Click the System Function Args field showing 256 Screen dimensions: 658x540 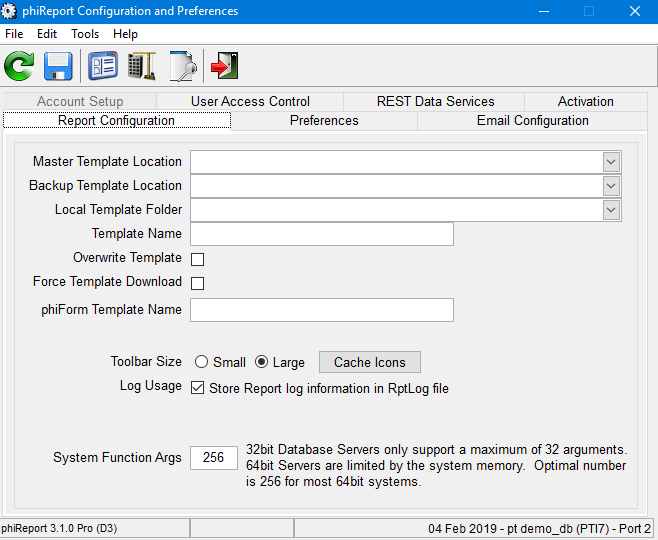214,458
